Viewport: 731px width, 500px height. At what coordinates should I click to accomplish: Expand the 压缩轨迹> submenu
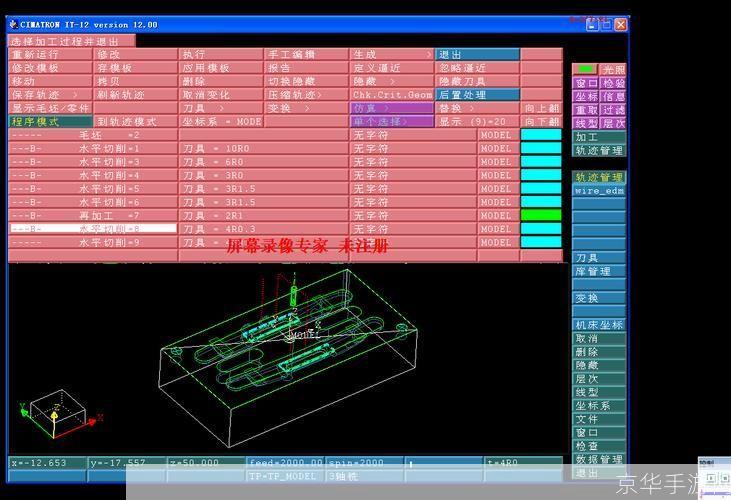tap(306, 95)
